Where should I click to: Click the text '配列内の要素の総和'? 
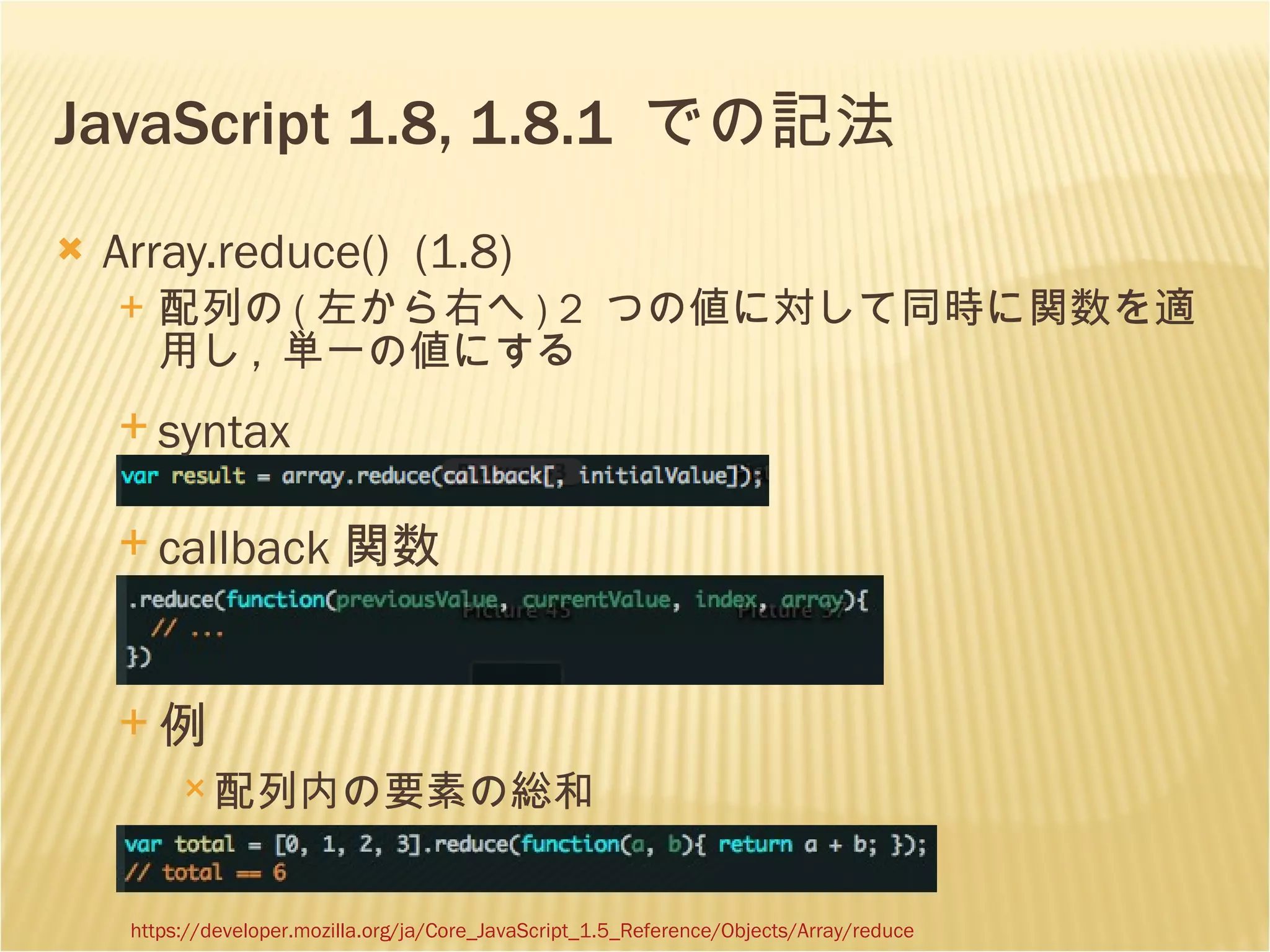pos(404,791)
